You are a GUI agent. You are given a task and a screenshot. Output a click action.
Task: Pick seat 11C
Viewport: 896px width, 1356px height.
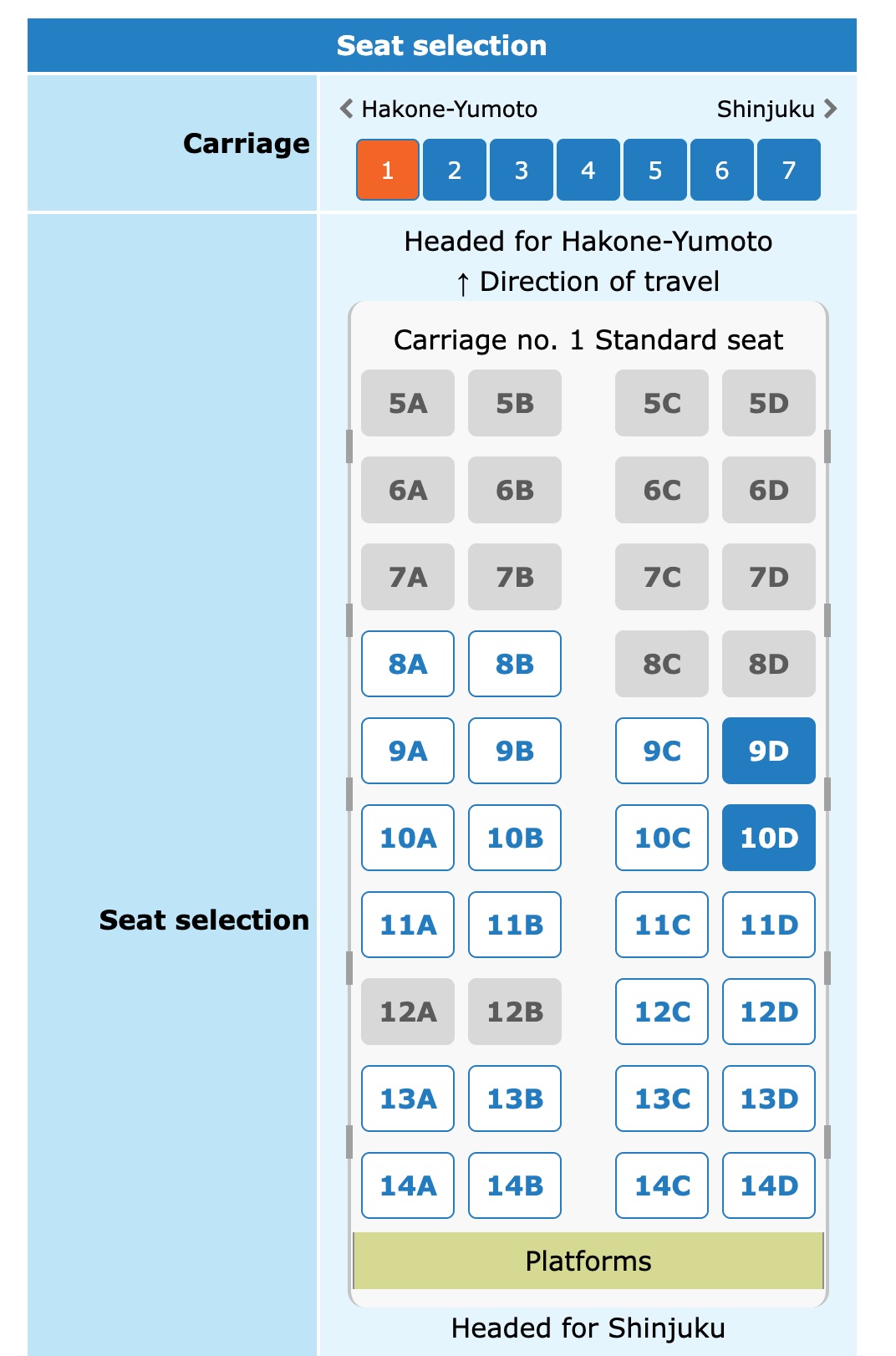(x=660, y=925)
